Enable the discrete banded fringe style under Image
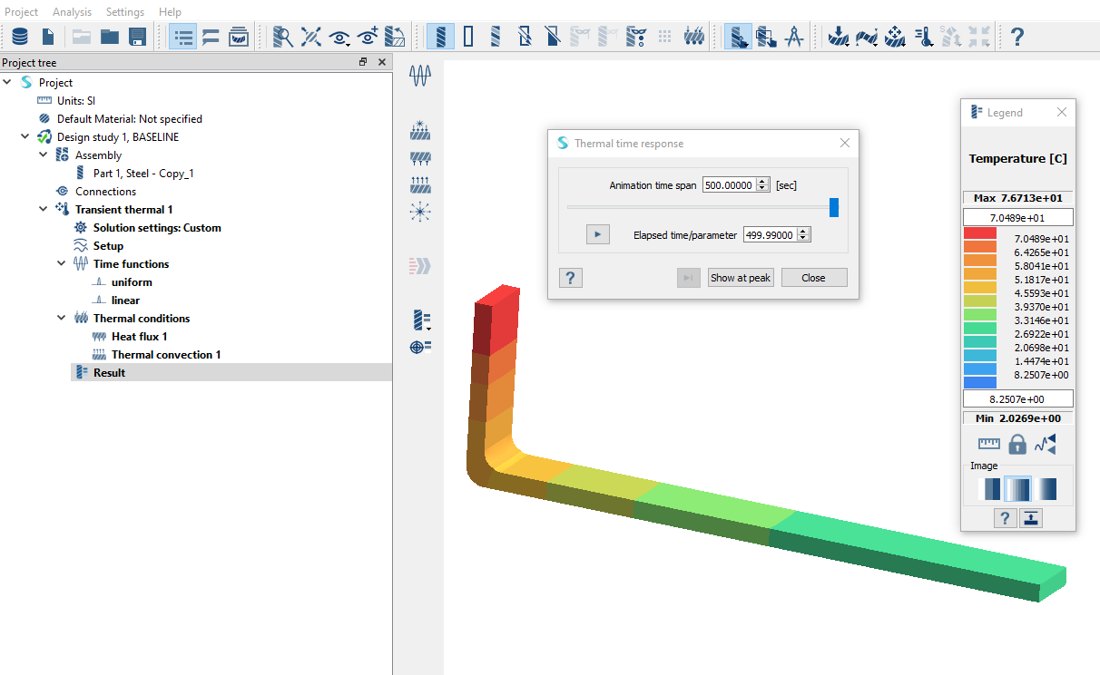 pyautogui.click(x=991, y=489)
